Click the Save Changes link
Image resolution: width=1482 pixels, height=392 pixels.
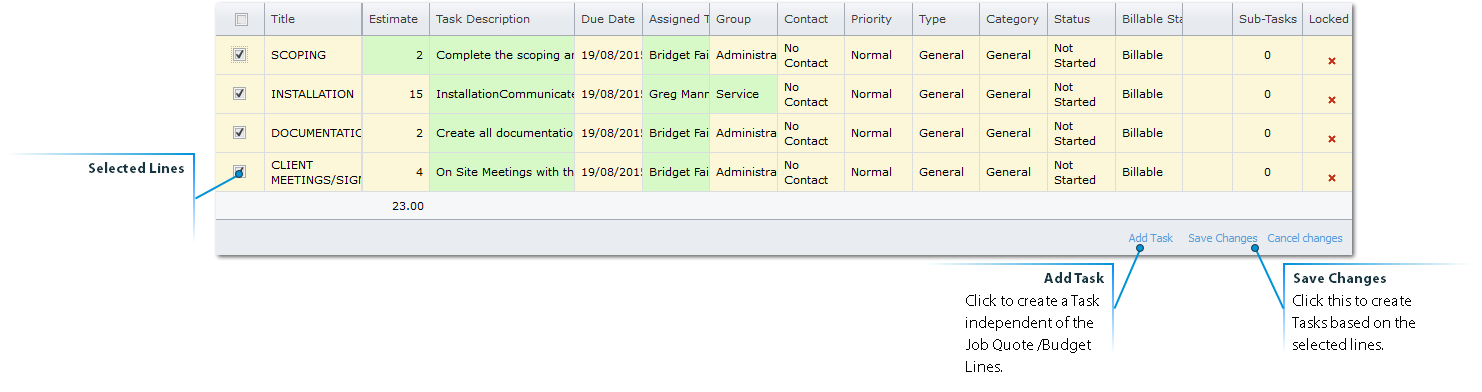1222,238
